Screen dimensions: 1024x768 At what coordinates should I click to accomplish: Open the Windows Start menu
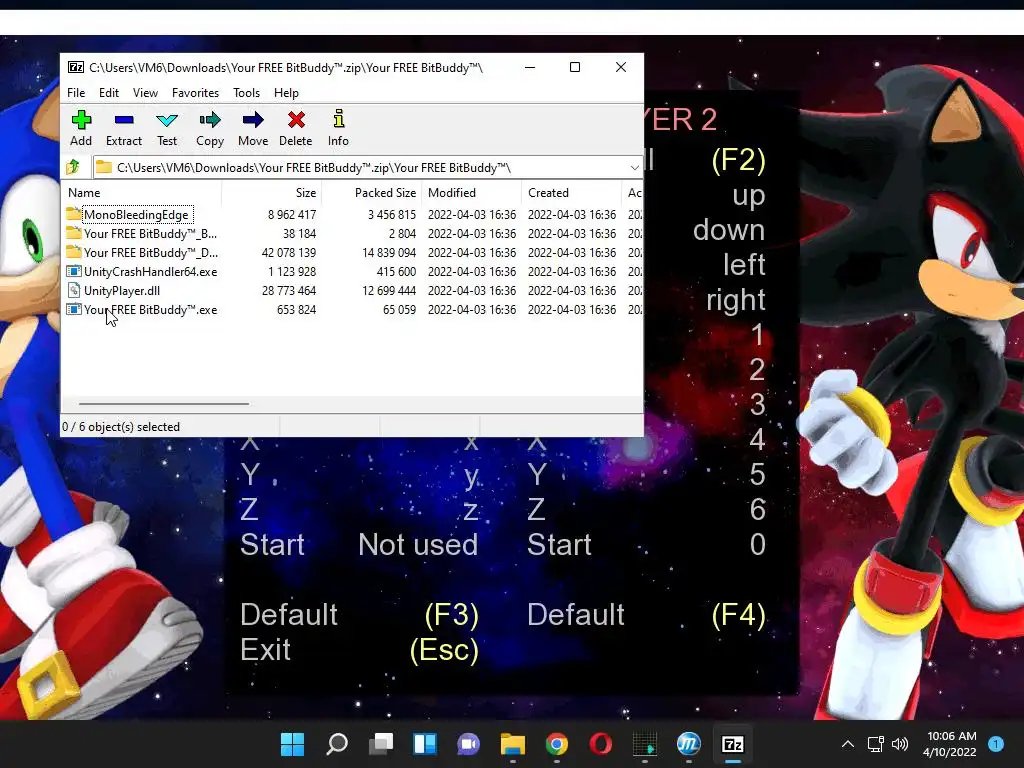(x=292, y=744)
